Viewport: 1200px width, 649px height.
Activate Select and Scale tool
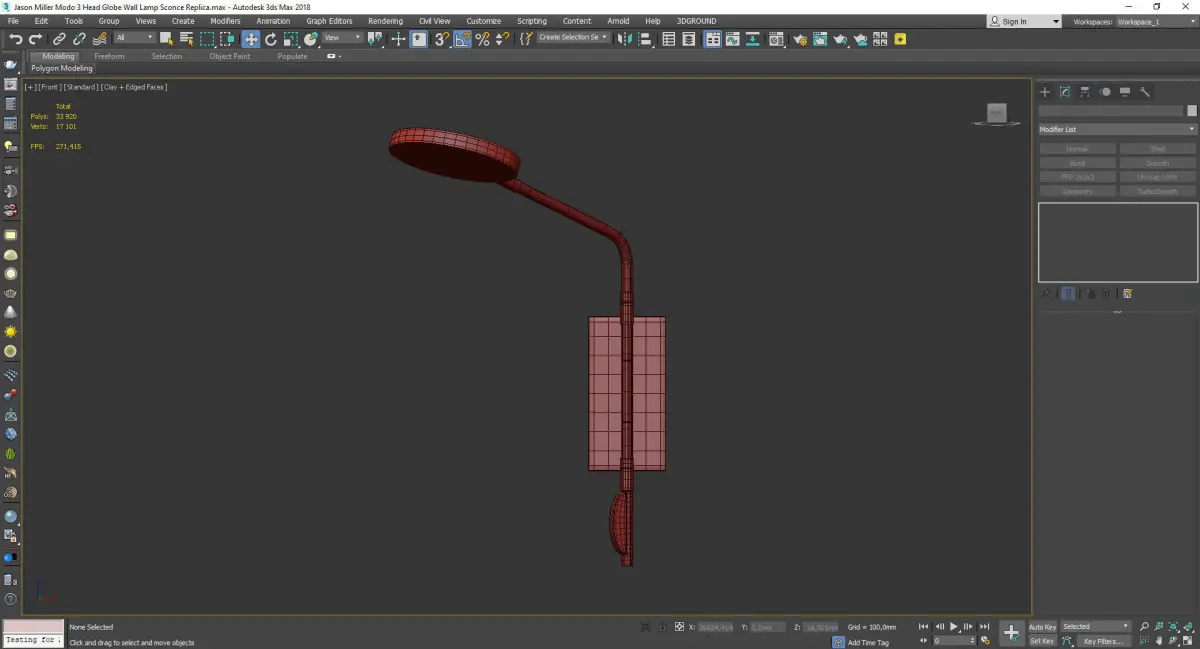290,39
